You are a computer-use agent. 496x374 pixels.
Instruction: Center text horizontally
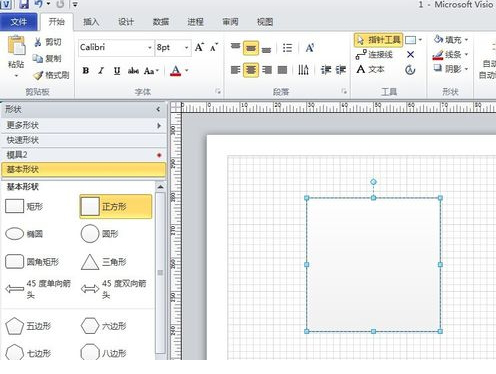[251, 70]
